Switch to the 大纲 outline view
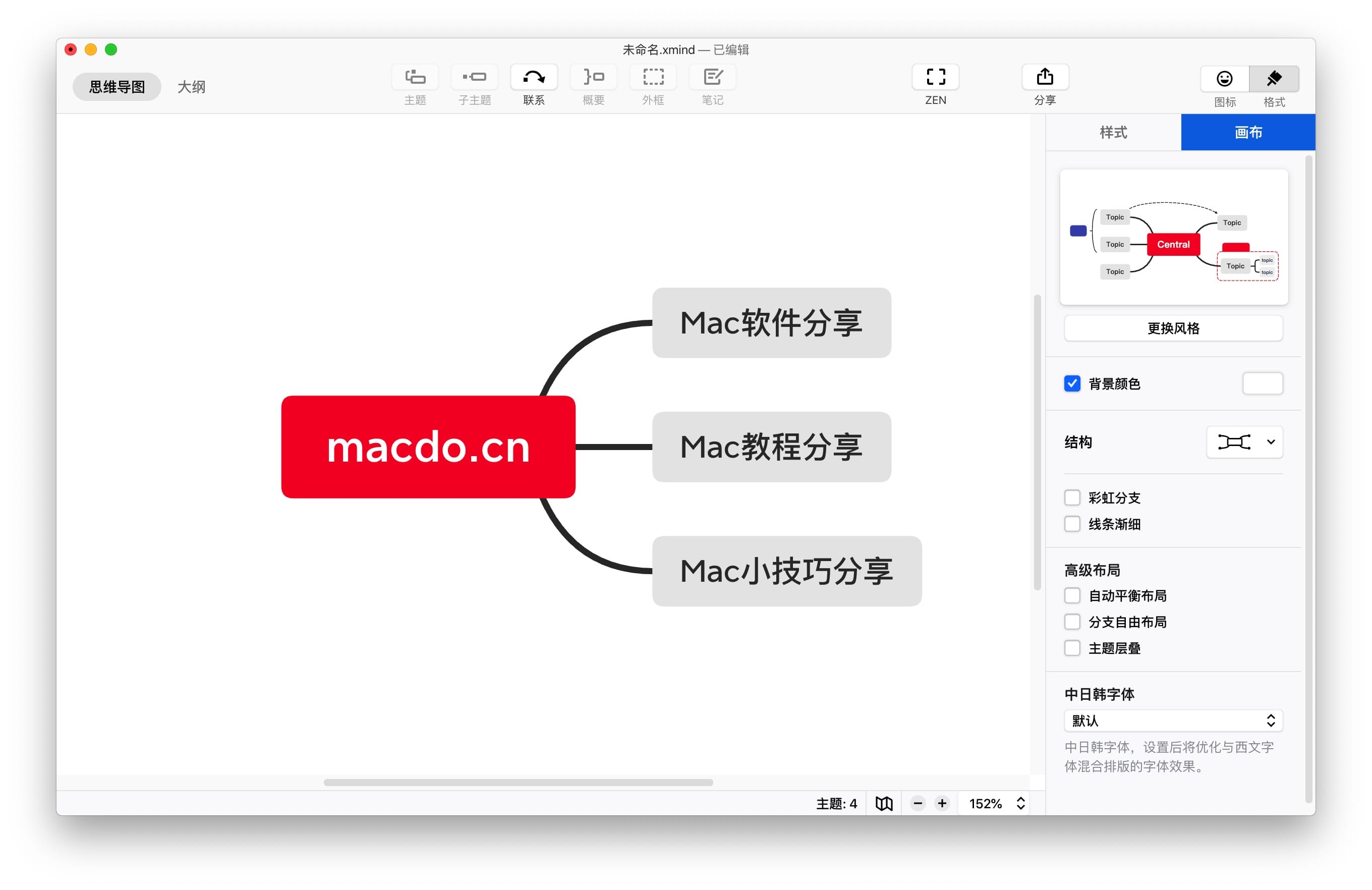The height and width of the screenshot is (890, 1372). click(x=192, y=86)
